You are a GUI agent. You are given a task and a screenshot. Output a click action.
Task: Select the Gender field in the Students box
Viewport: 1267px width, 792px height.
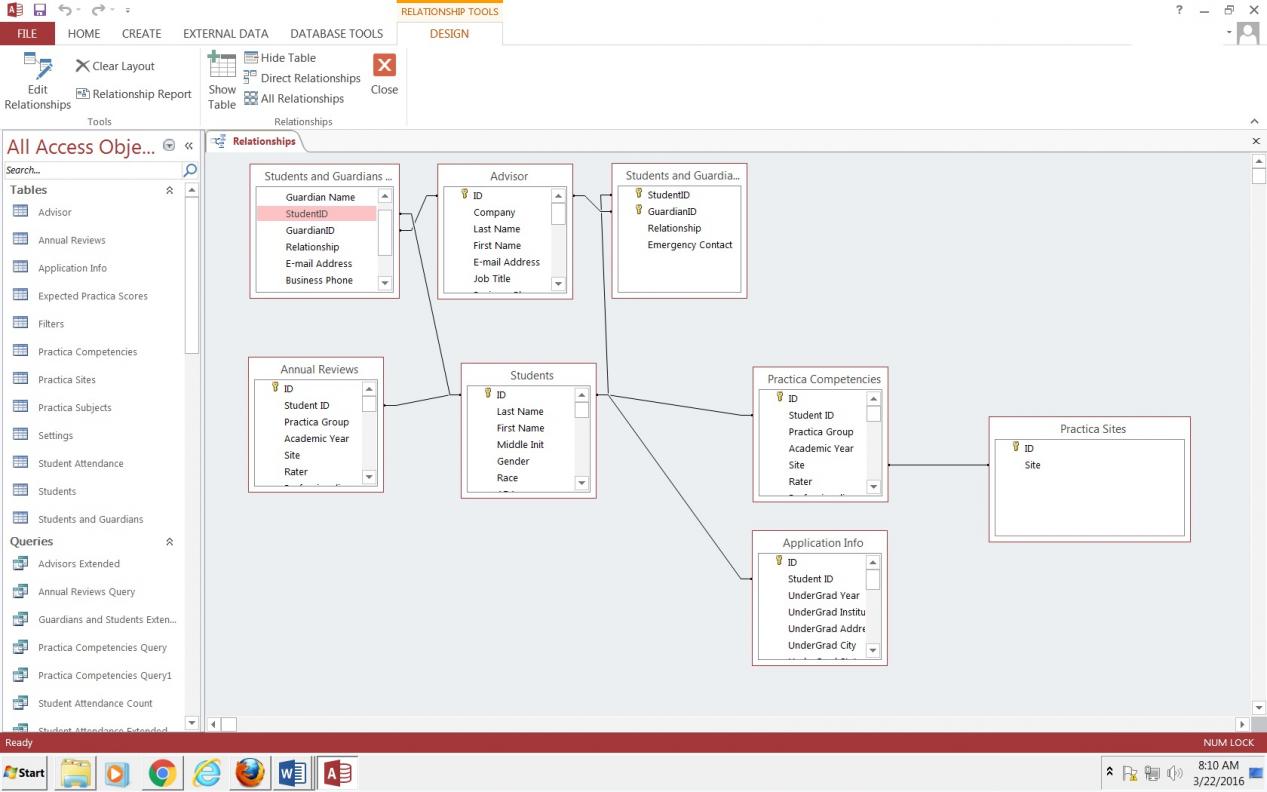(513, 461)
